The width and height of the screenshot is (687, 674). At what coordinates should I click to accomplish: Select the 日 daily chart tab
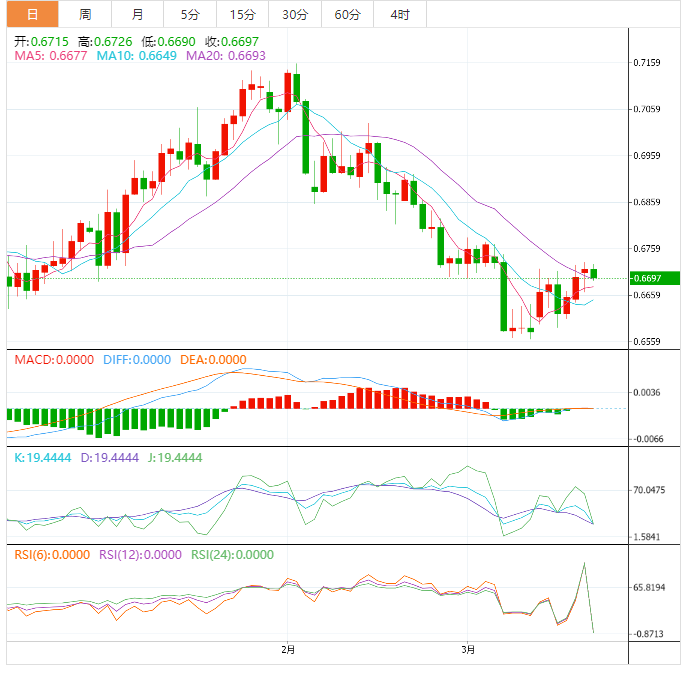(x=32, y=14)
